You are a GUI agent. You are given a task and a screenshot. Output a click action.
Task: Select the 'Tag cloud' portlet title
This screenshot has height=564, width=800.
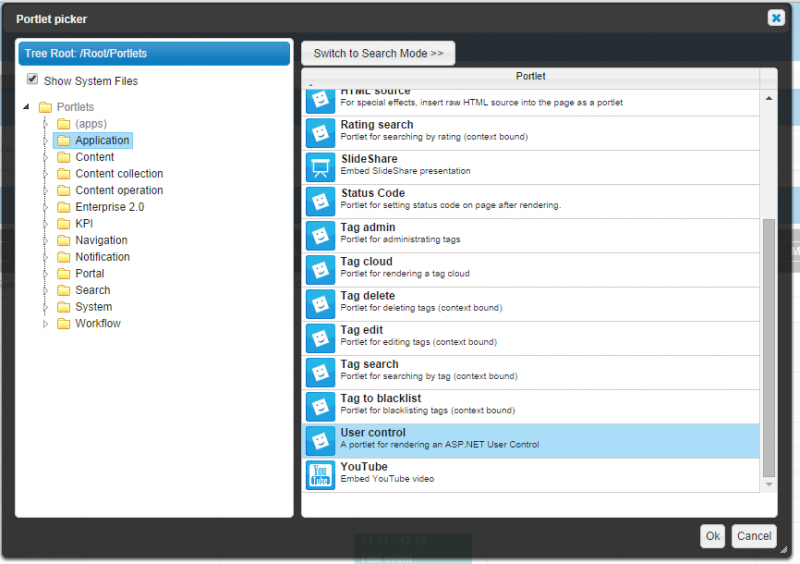tap(366, 261)
